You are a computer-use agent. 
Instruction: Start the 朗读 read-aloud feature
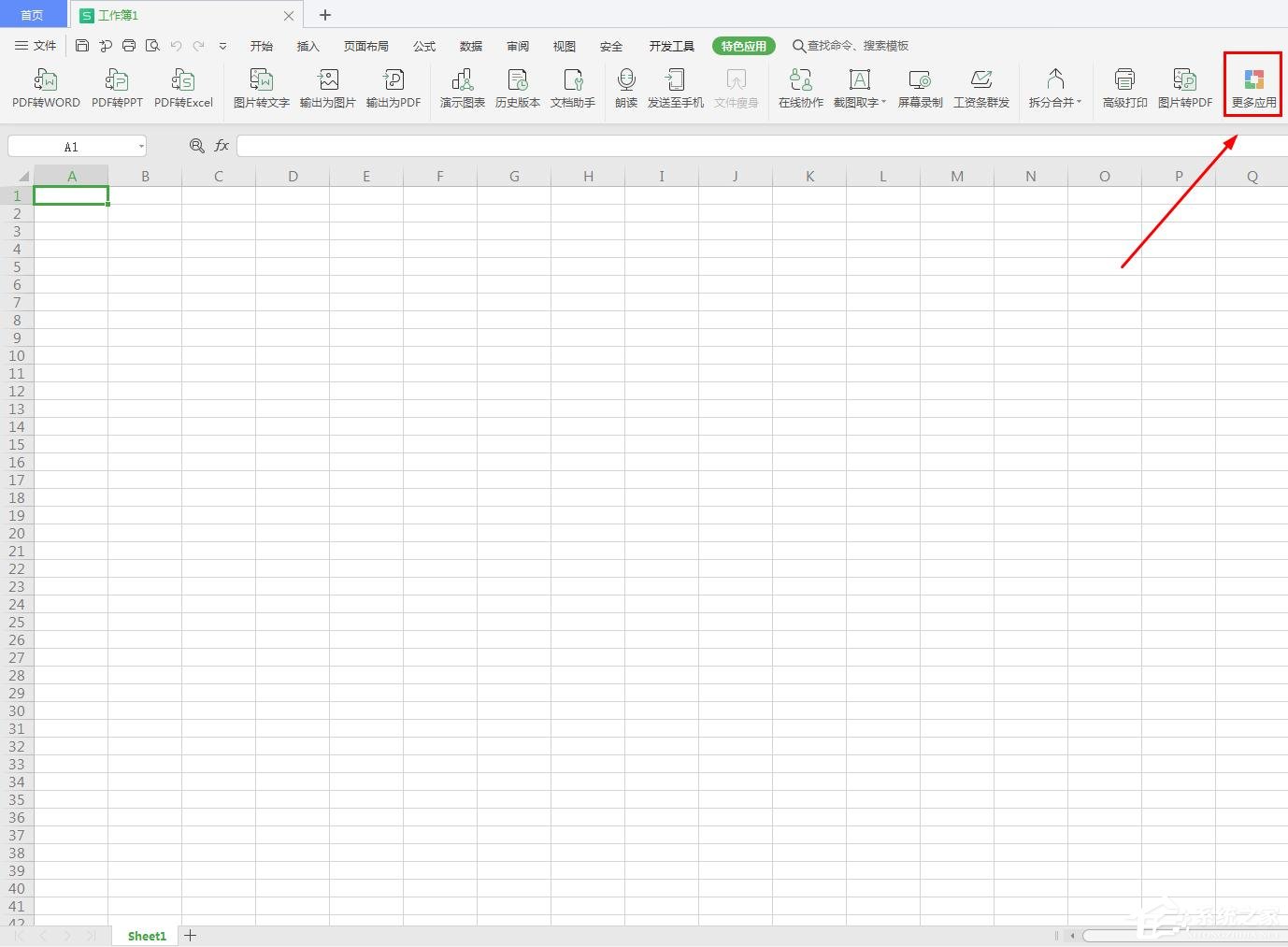pyautogui.click(x=626, y=89)
